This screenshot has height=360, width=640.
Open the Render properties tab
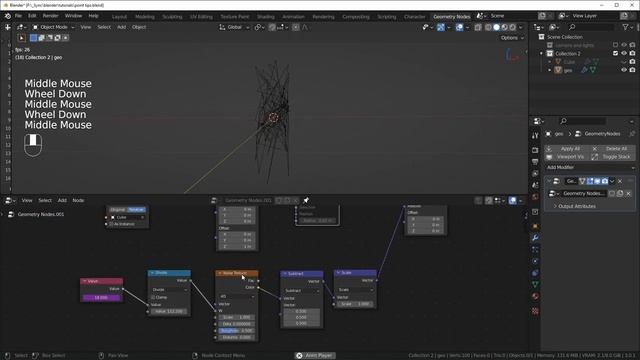click(x=535, y=151)
